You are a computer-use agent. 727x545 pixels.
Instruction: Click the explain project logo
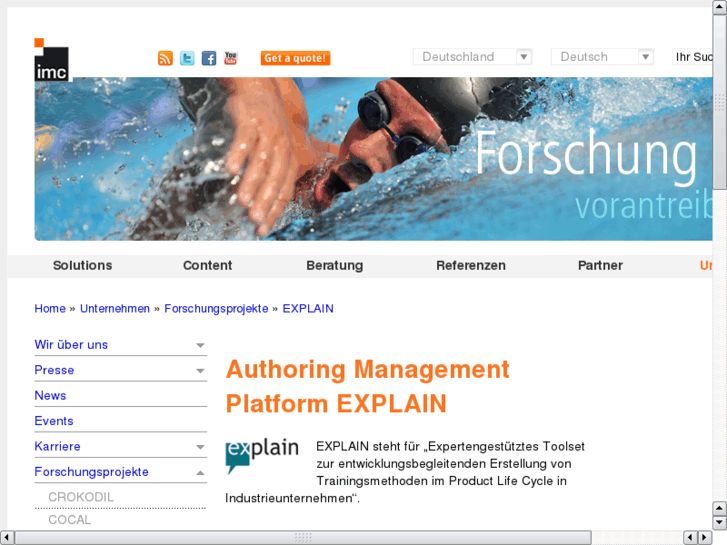(x=262, y=455)
